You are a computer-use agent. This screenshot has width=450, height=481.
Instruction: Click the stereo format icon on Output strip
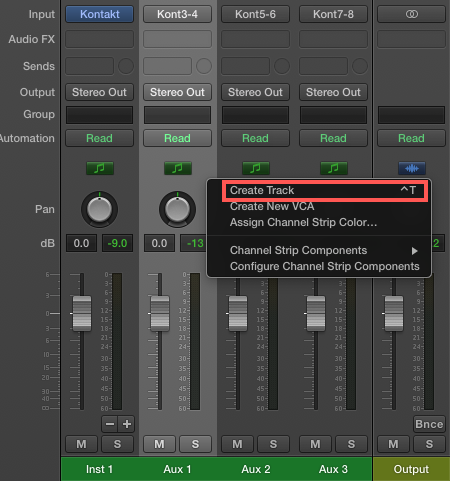pyautogui.click(x=412, y=14)
